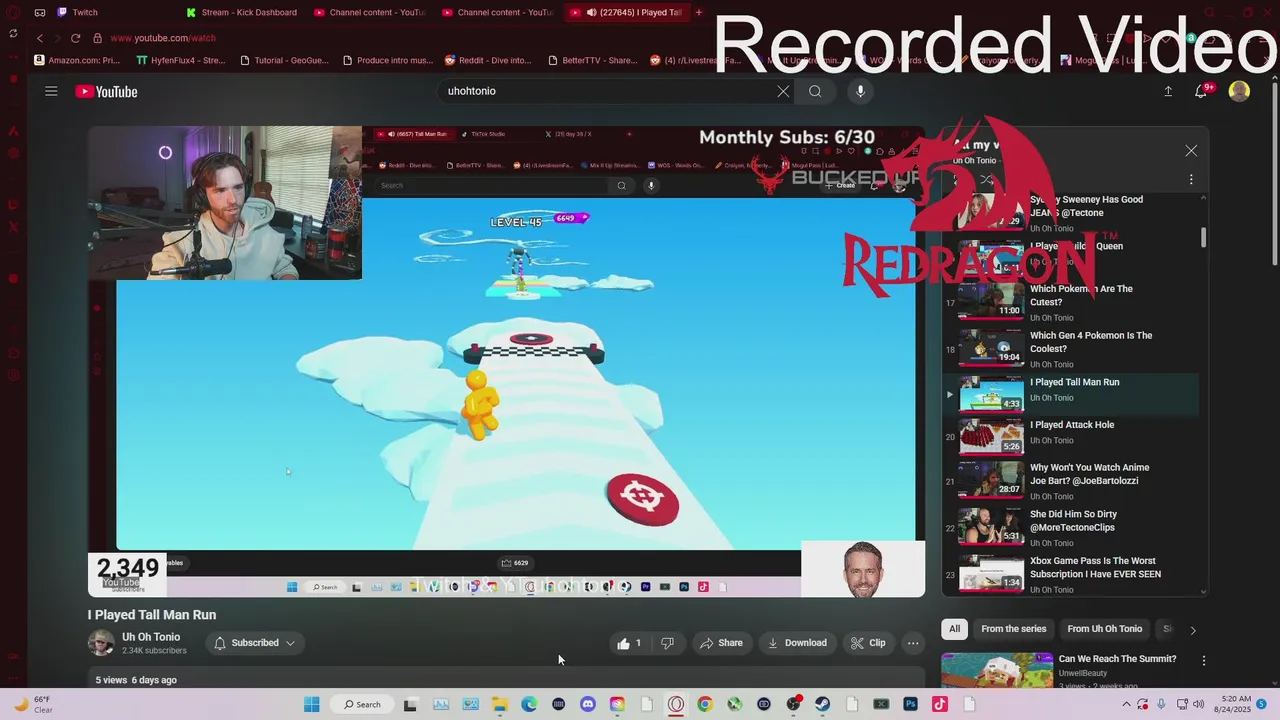The width and height of the screenshot is (1280, 720).
Task: Open BetterTTV bookmark
Action: [x=593, y=60]
